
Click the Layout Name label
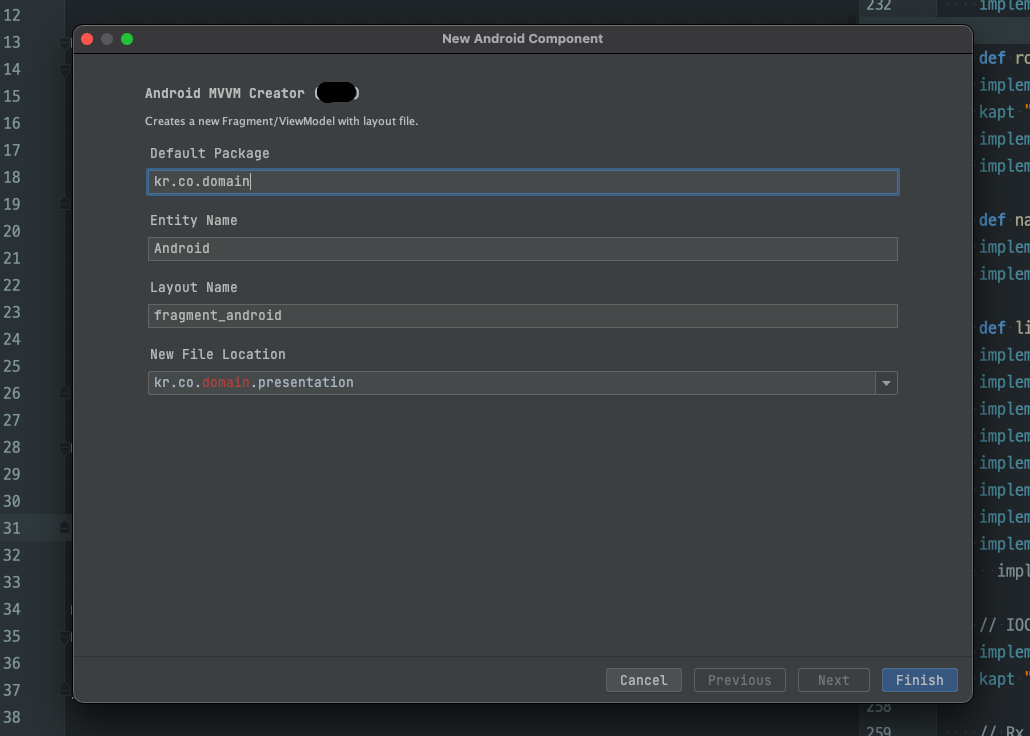pyautogui.click(x=193, y=287)
